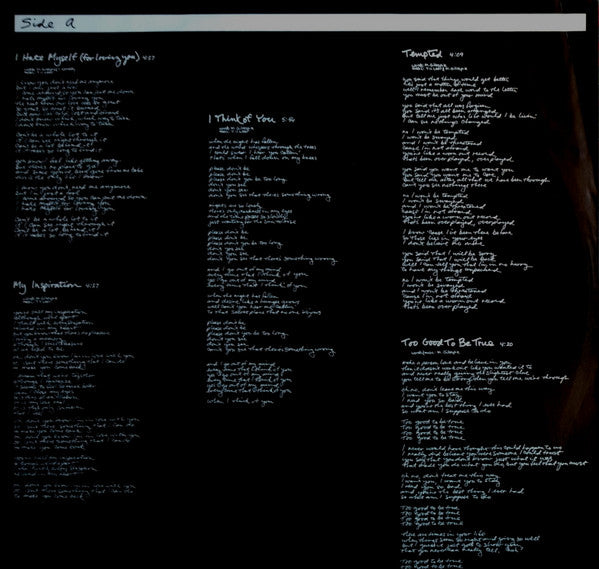Click the last stanza of Tempted ending "over played"
599x569 pixels.
pos(453,293)
